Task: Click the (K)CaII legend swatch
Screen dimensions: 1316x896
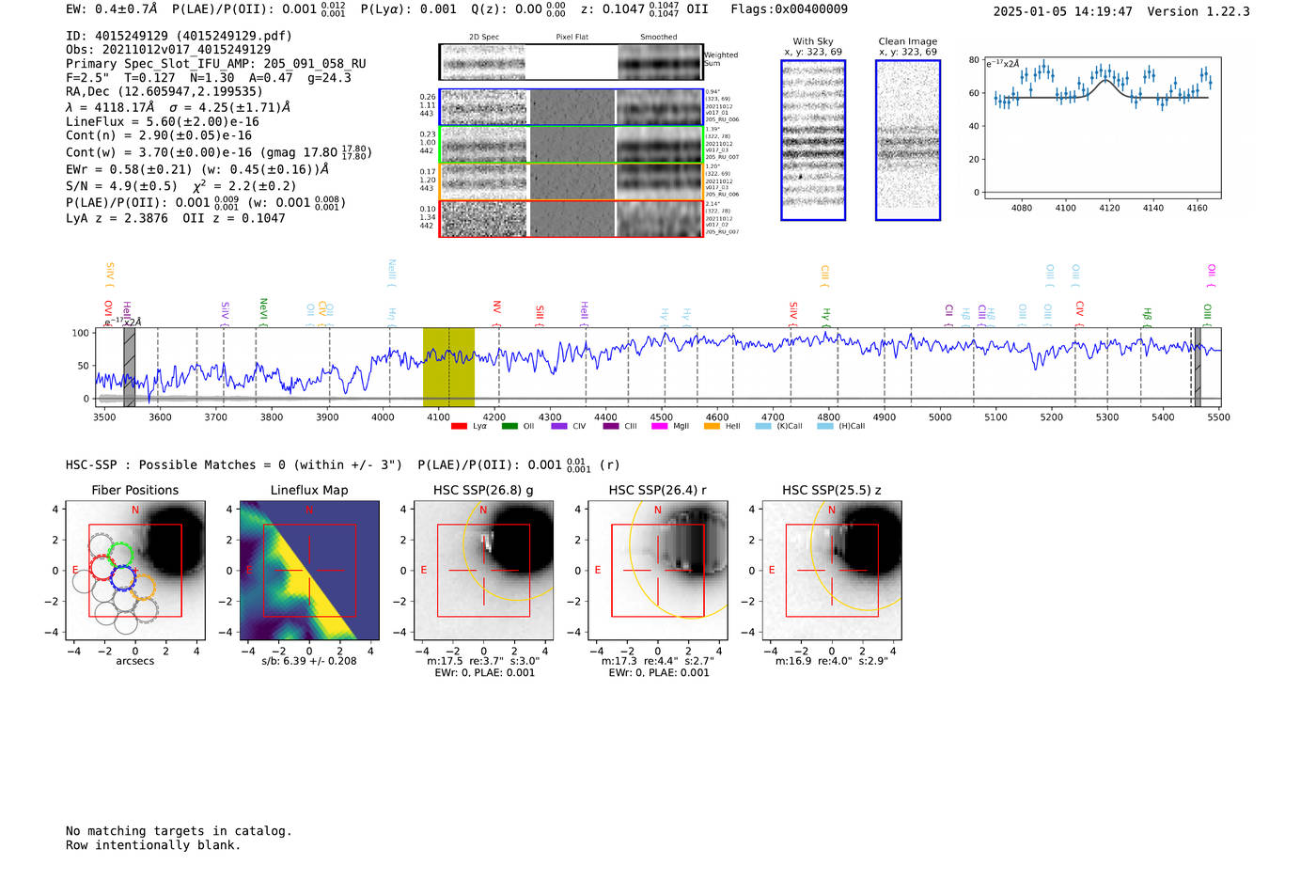Action: [763, 426]
